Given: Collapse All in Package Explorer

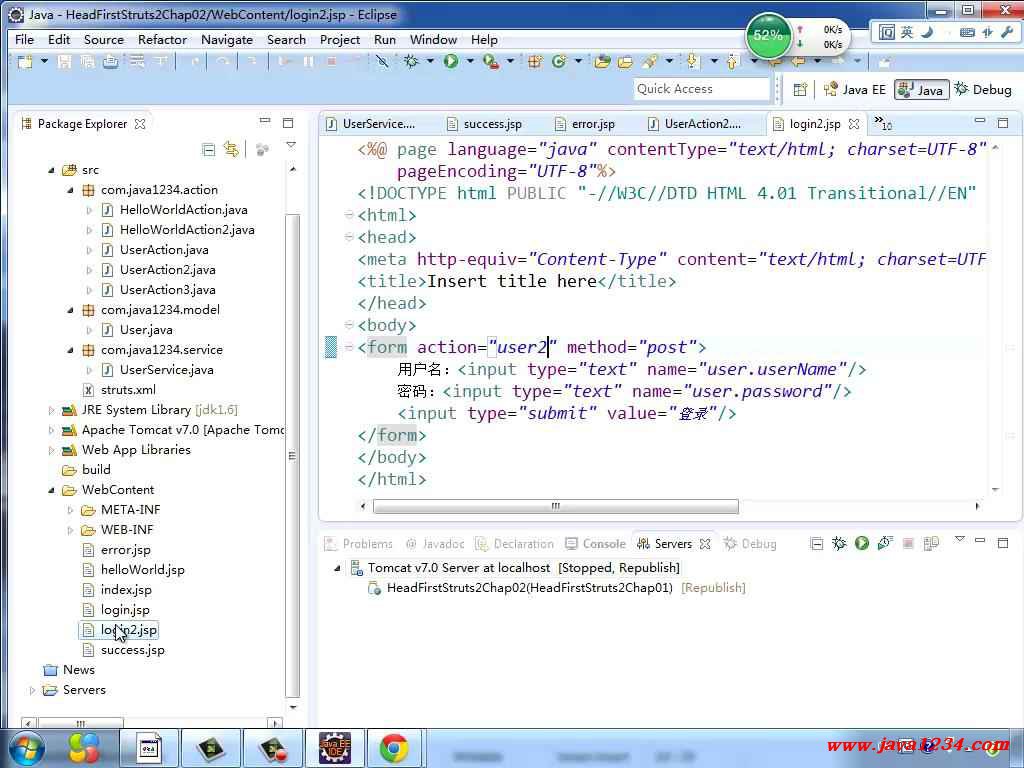Looking at the screenshot, I should [208, 150].
